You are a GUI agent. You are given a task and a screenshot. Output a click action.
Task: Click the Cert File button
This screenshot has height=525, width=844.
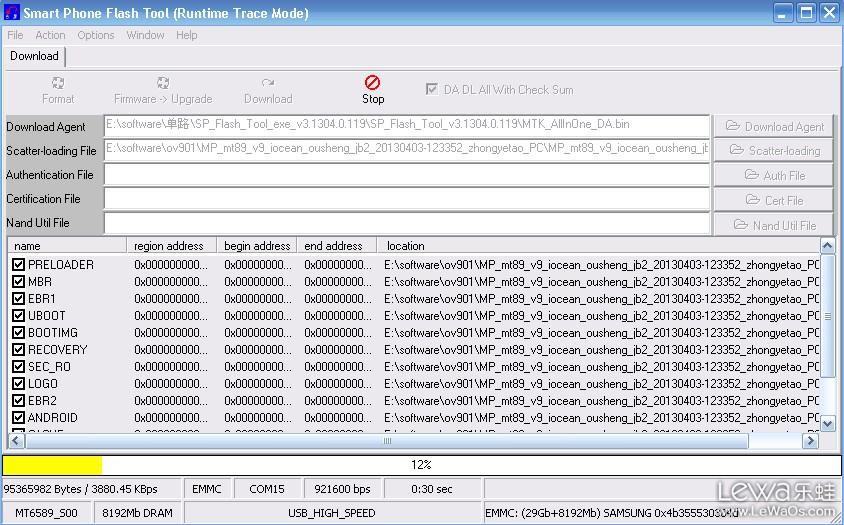click(775, 200)
